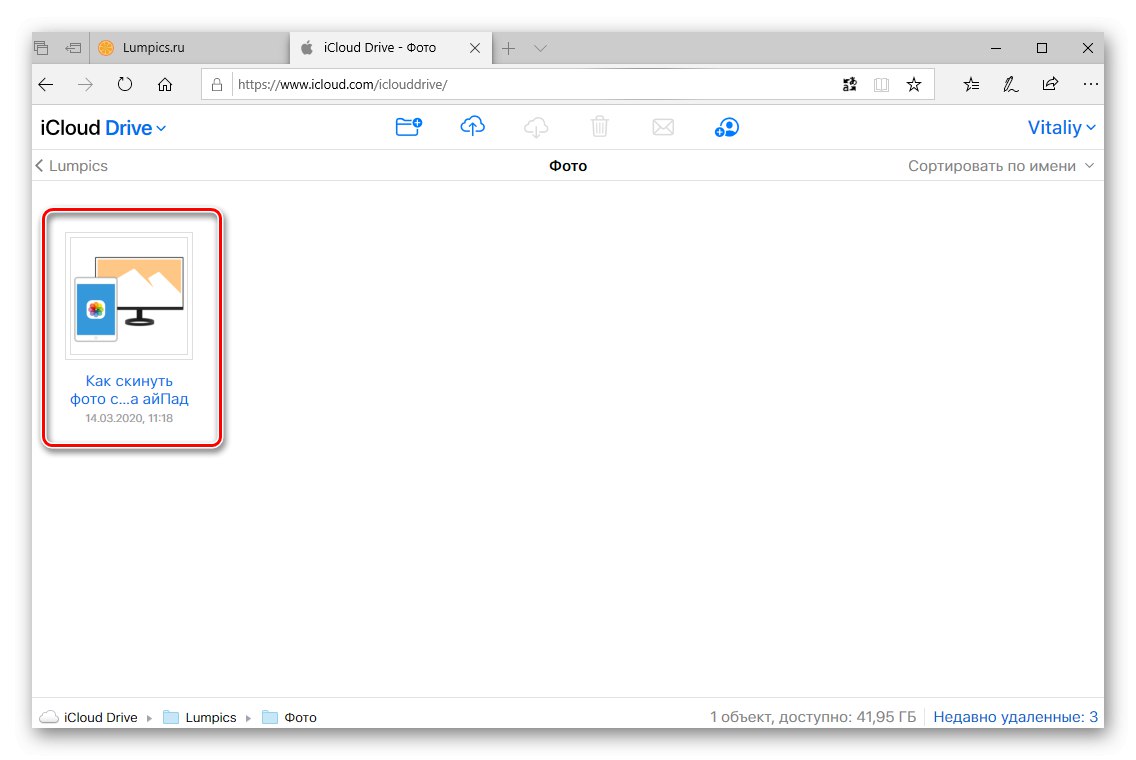
Task: Click the cloud download icon
Action: click(x=536, y=128)
